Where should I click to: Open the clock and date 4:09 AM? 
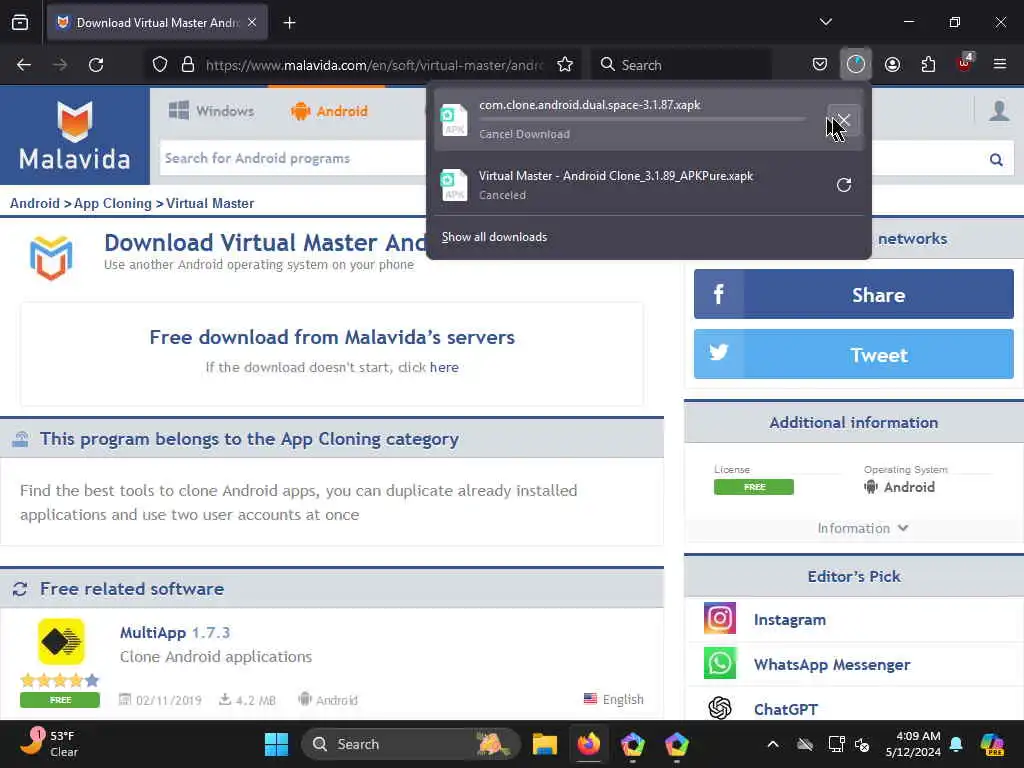tap(913, 744)
